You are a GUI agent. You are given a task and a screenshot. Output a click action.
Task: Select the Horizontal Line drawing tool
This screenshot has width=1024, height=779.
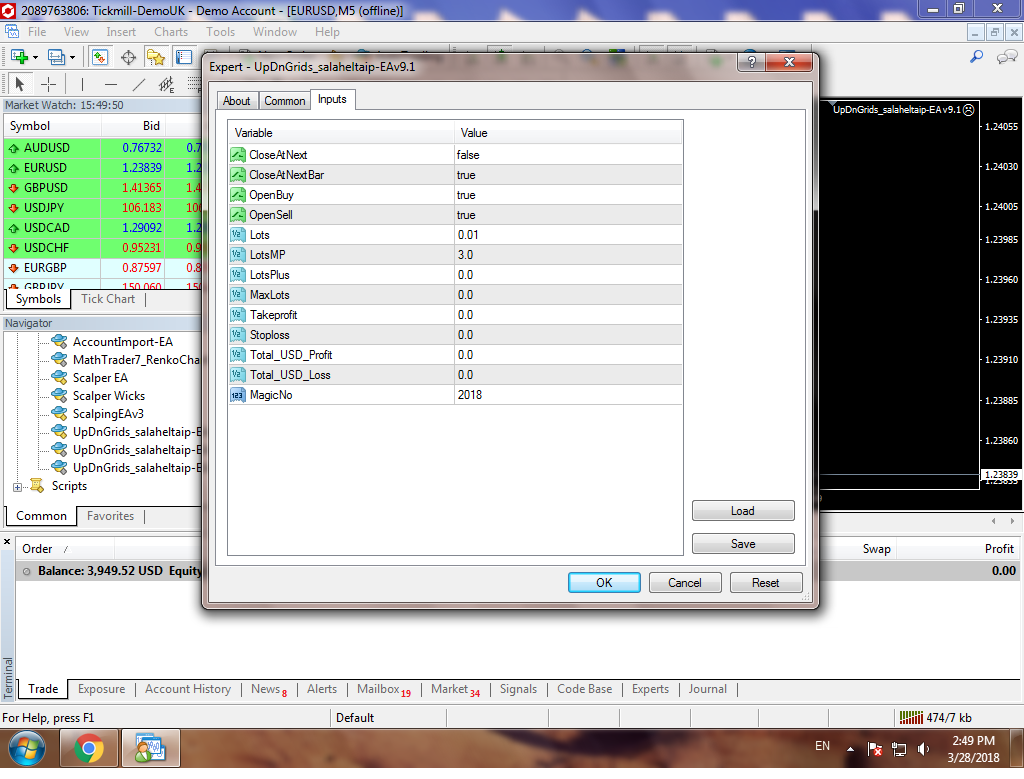(x=111, y=84)
